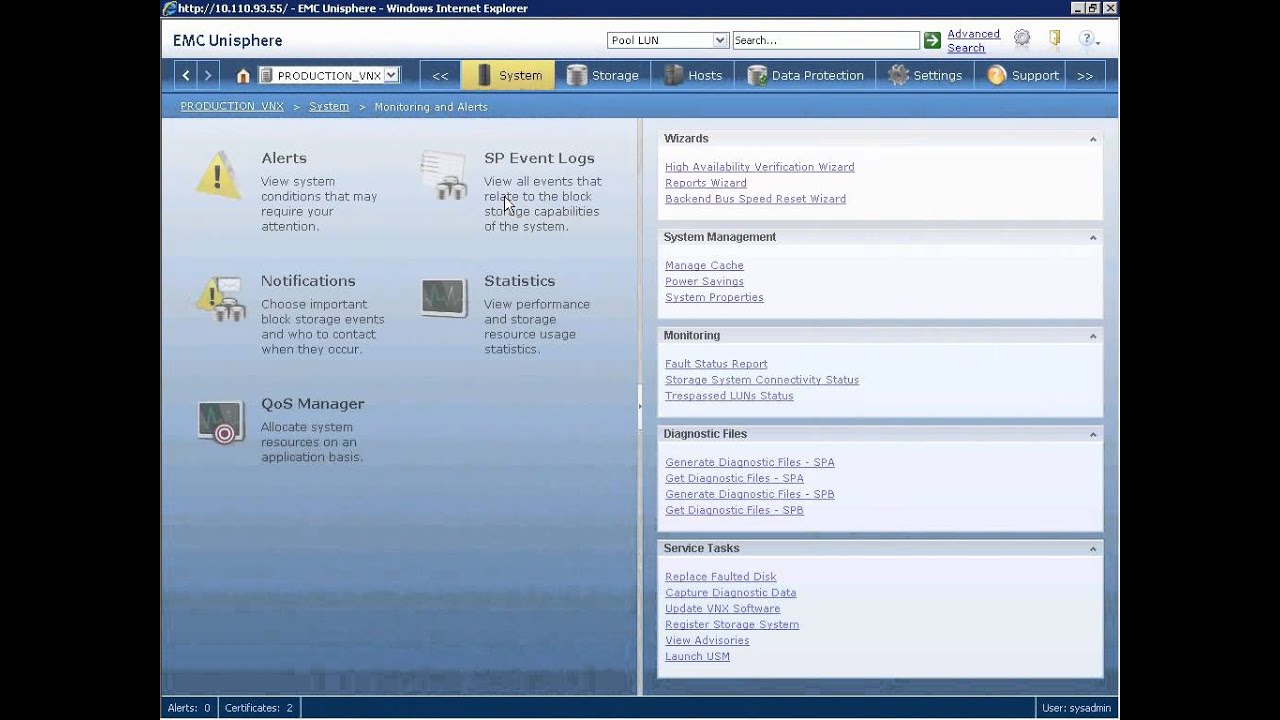Open the Data Protection tab
This screenshot has height=720, width=1280.
805,75
